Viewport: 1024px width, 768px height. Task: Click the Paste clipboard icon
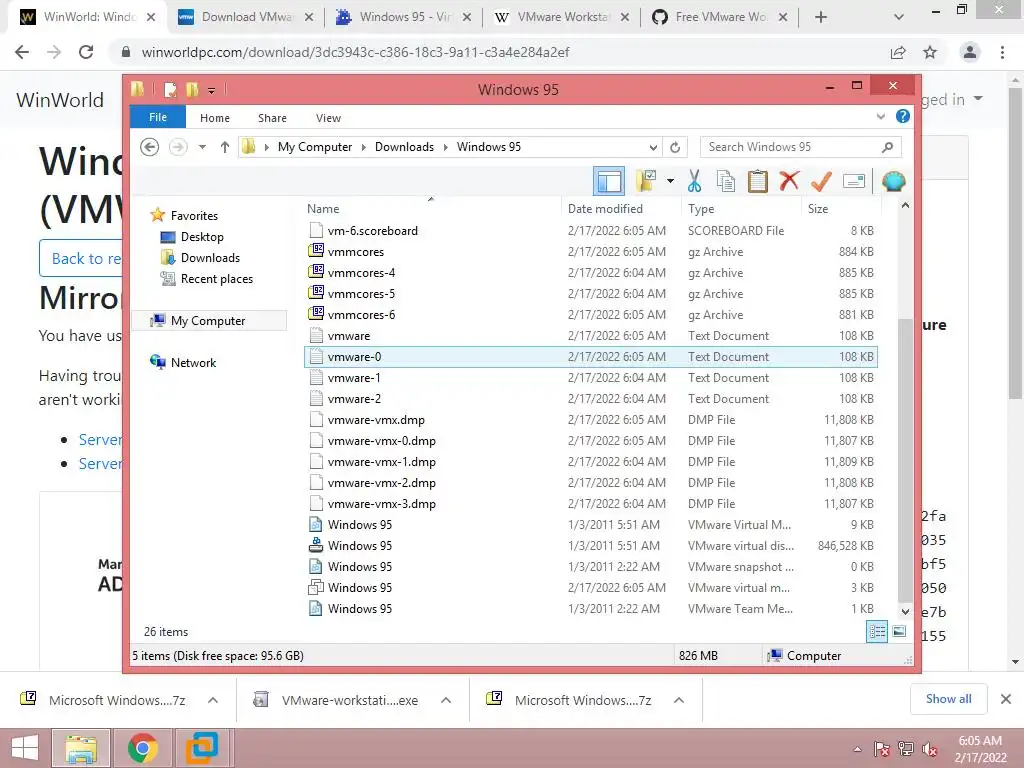(758, 181)
